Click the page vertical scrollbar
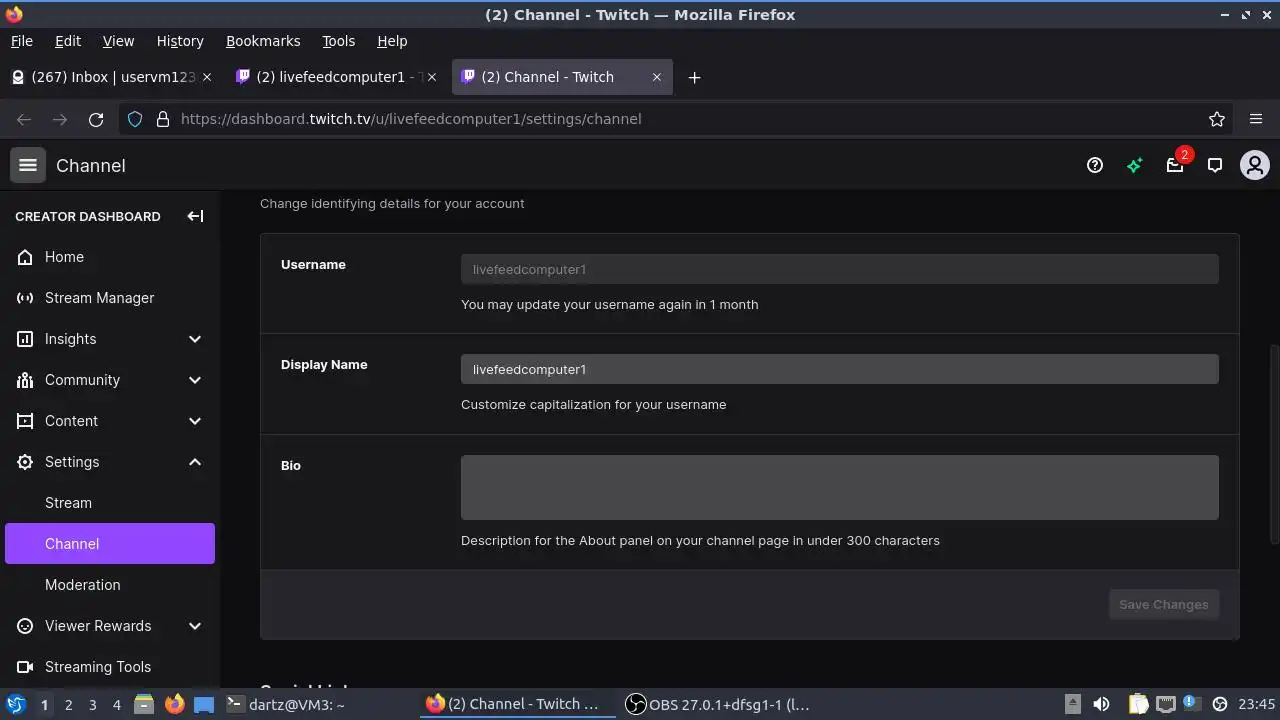Screen dimensions: 1280x720 click(x=1274, y=444)
